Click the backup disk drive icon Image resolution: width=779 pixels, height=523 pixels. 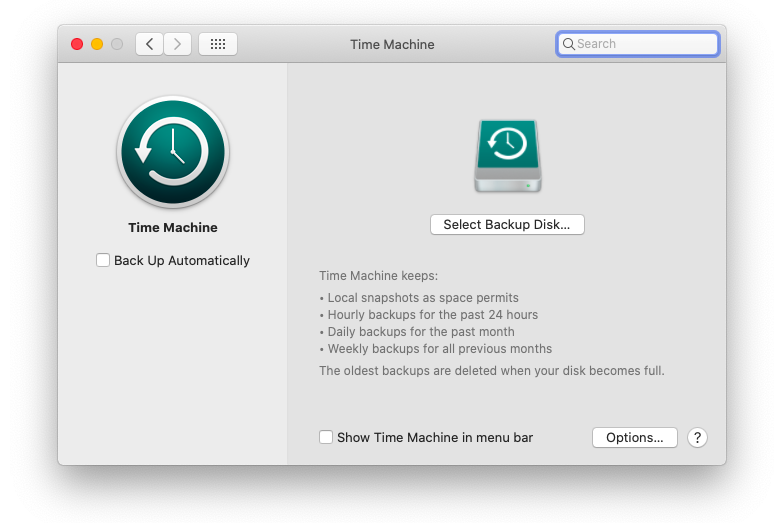[x=507, y=156]
